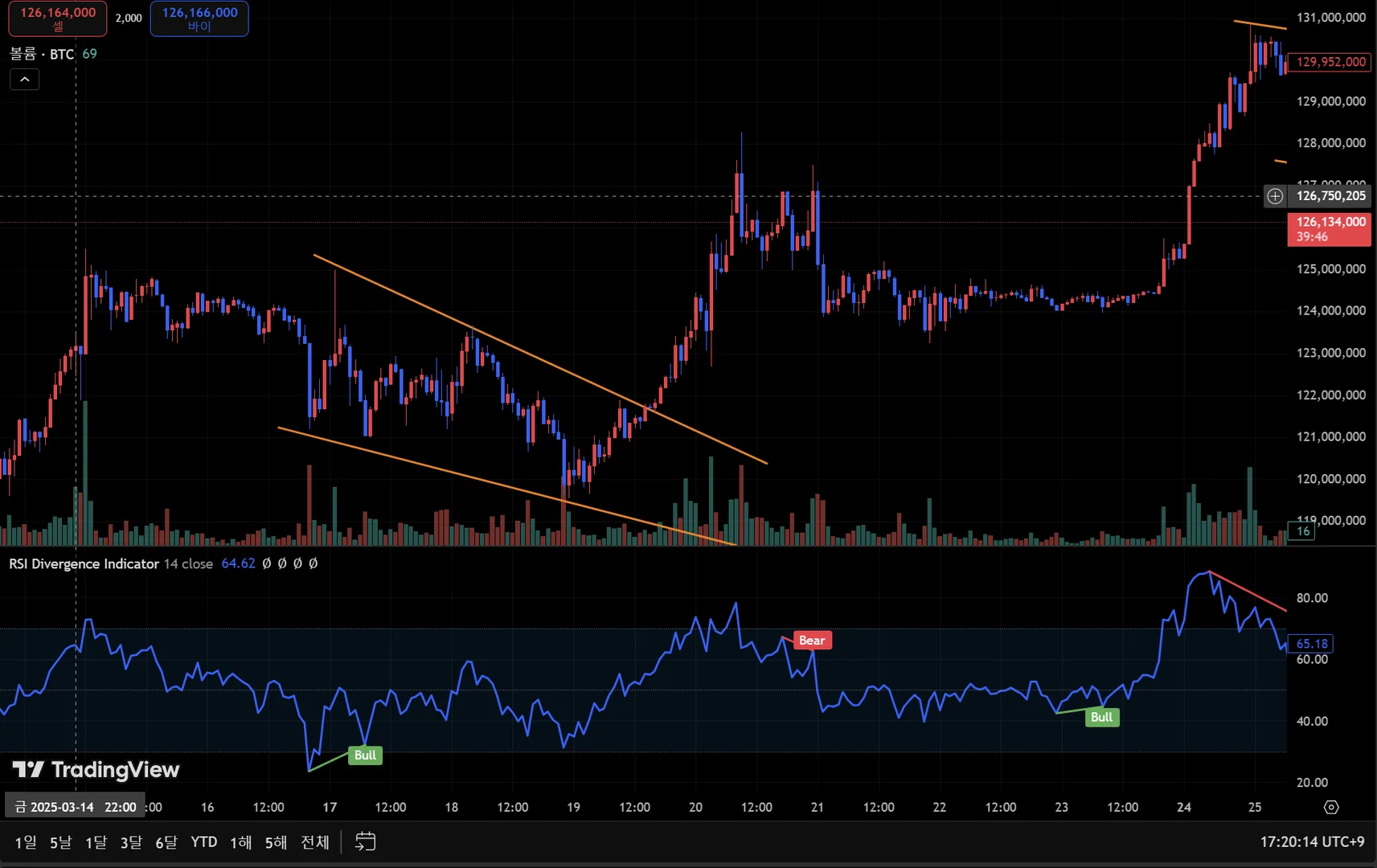Click the 17:20:14 UTC+9 timezone selector
This screenshot has width=1377, height=868.
pos(1312,841)
